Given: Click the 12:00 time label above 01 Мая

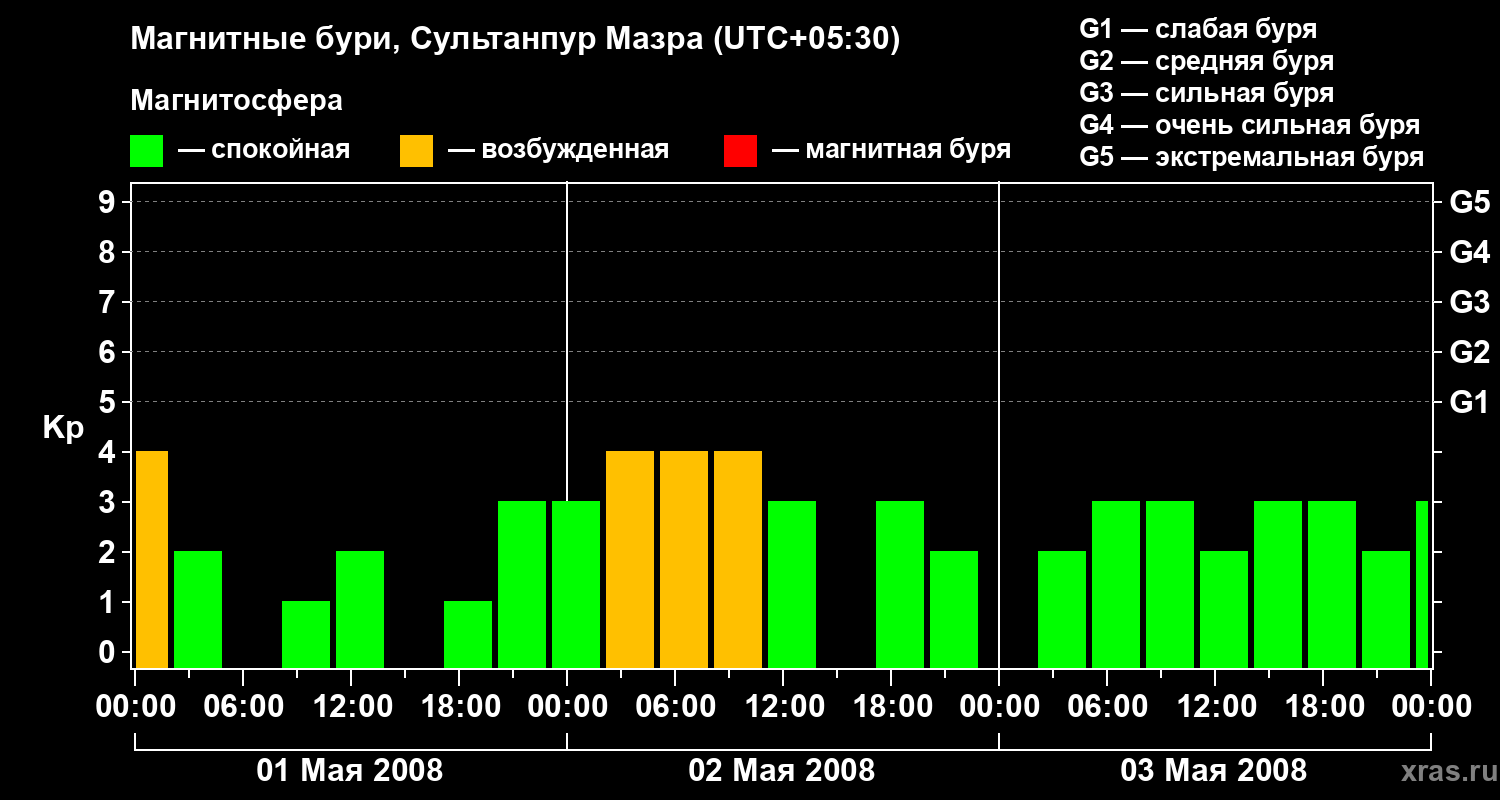Looking at the screenshot, I should coord(351,706).
